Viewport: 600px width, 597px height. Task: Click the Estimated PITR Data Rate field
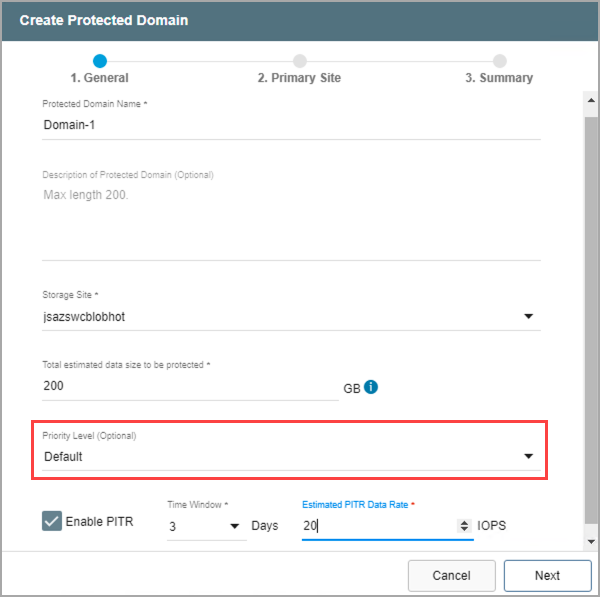[378, 526]
